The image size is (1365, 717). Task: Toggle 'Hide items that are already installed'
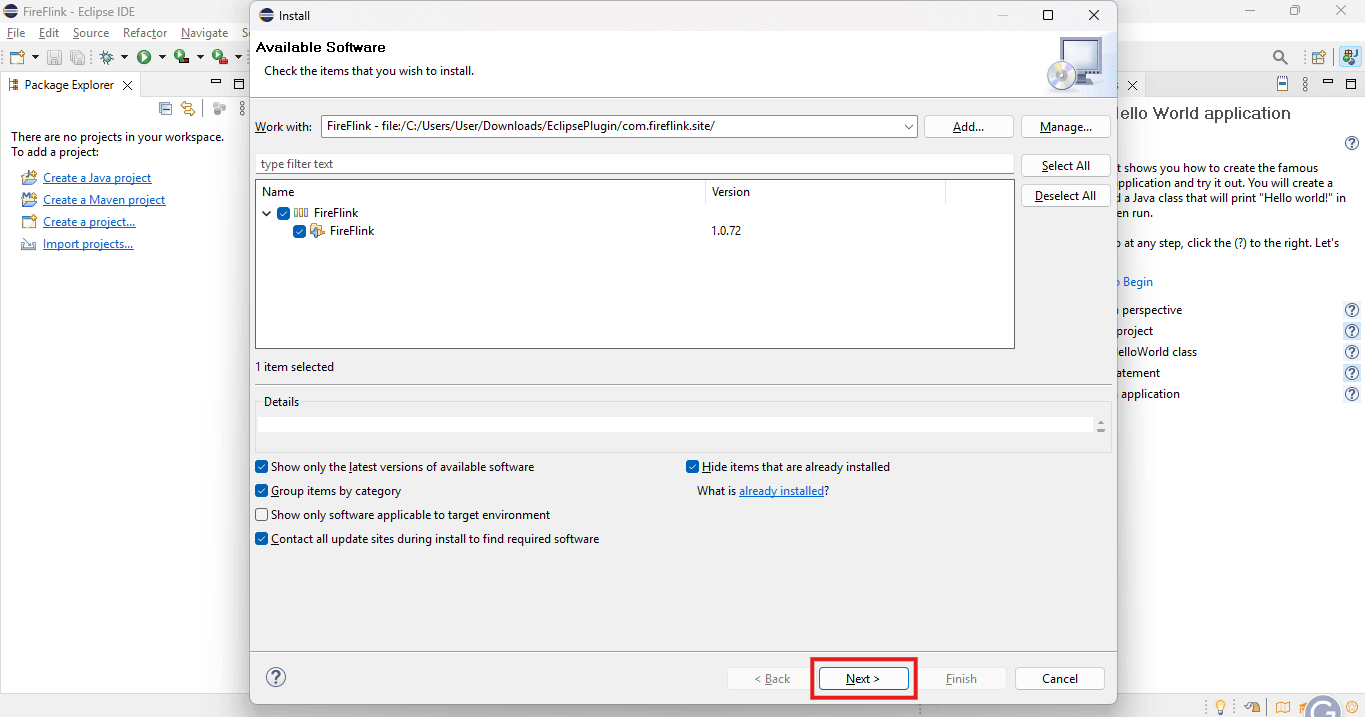pyautogui.click(x=693, y=467)
